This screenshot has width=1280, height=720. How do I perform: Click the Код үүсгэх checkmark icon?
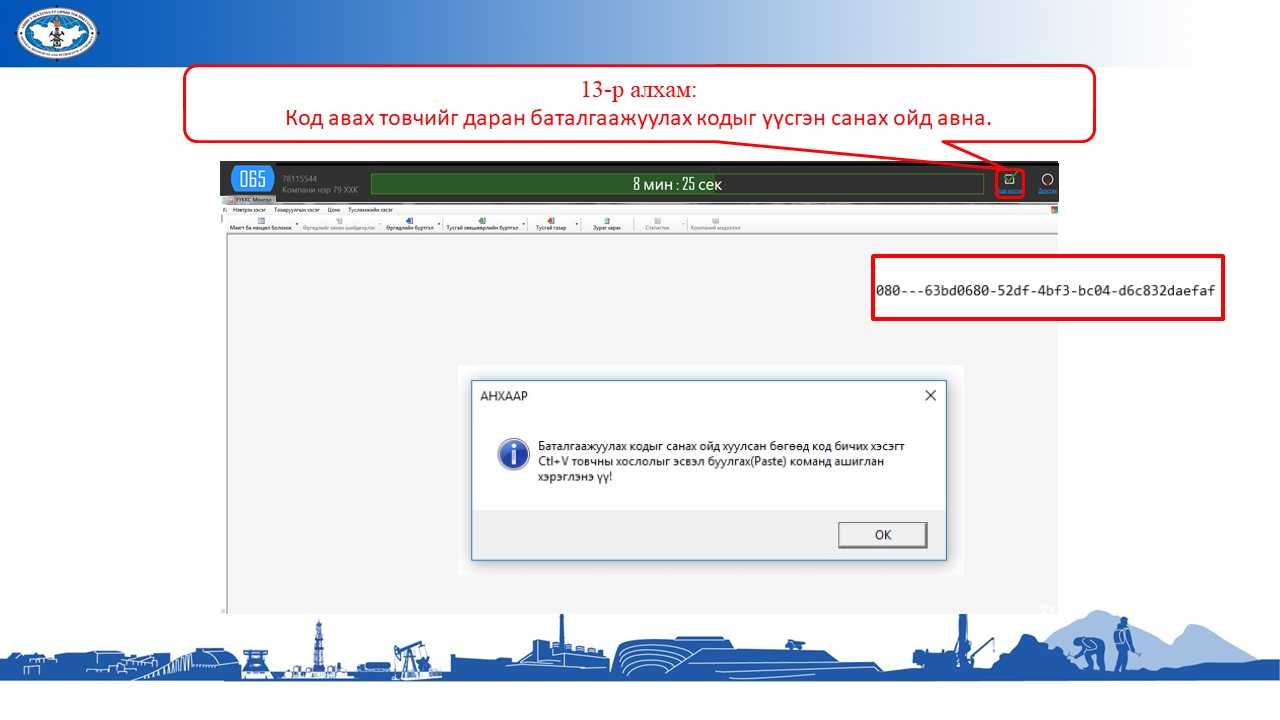point(1009,180)
